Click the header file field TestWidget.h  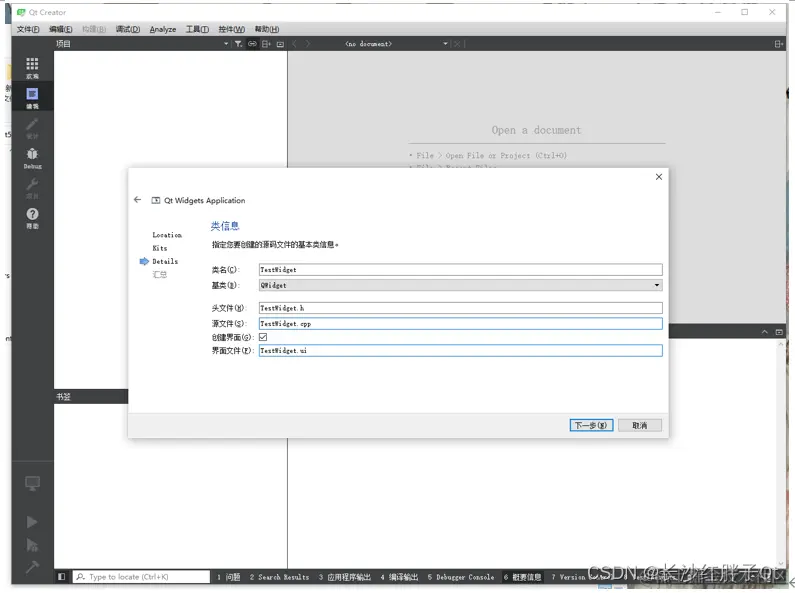tap(460, 308)
